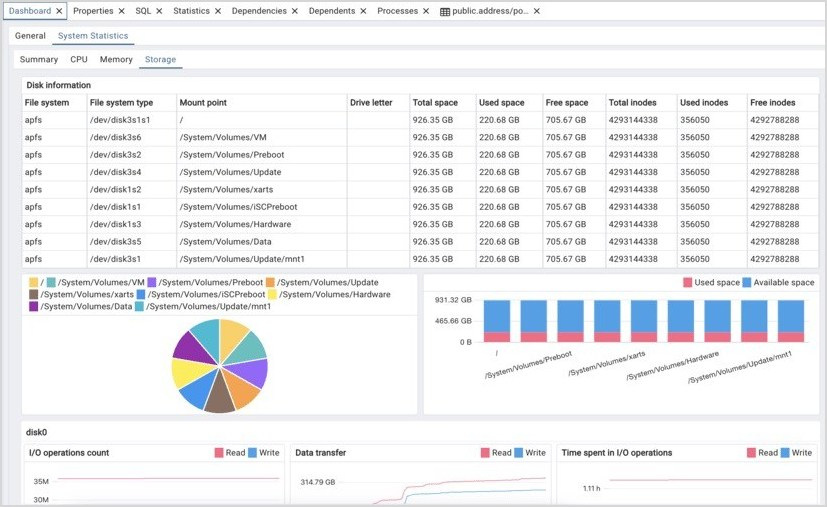This screenshot has height=507, width=827.
Task: Close the SQL tab
Action: pos(160,11)
